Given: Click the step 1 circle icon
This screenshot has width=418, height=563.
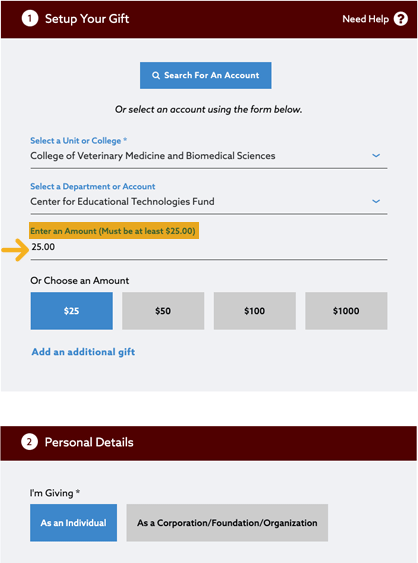Looking at the screenshot, I should [30, 19].
